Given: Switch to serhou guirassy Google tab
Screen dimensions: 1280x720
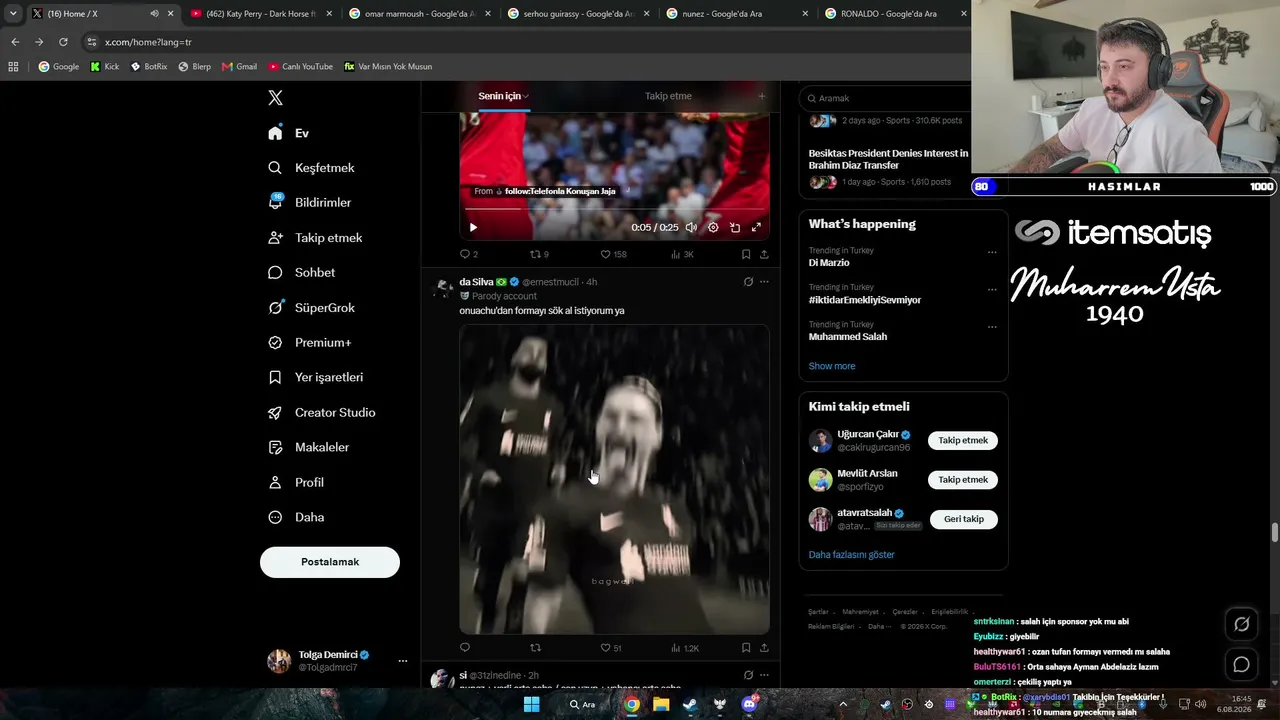Looking at the screenshot, I should (x=579, y=14).
